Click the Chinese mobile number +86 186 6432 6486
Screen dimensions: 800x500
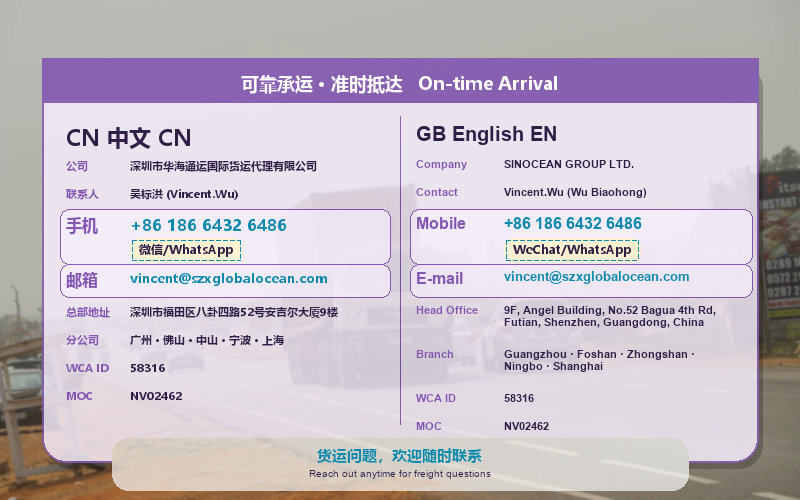coord(209,225)
